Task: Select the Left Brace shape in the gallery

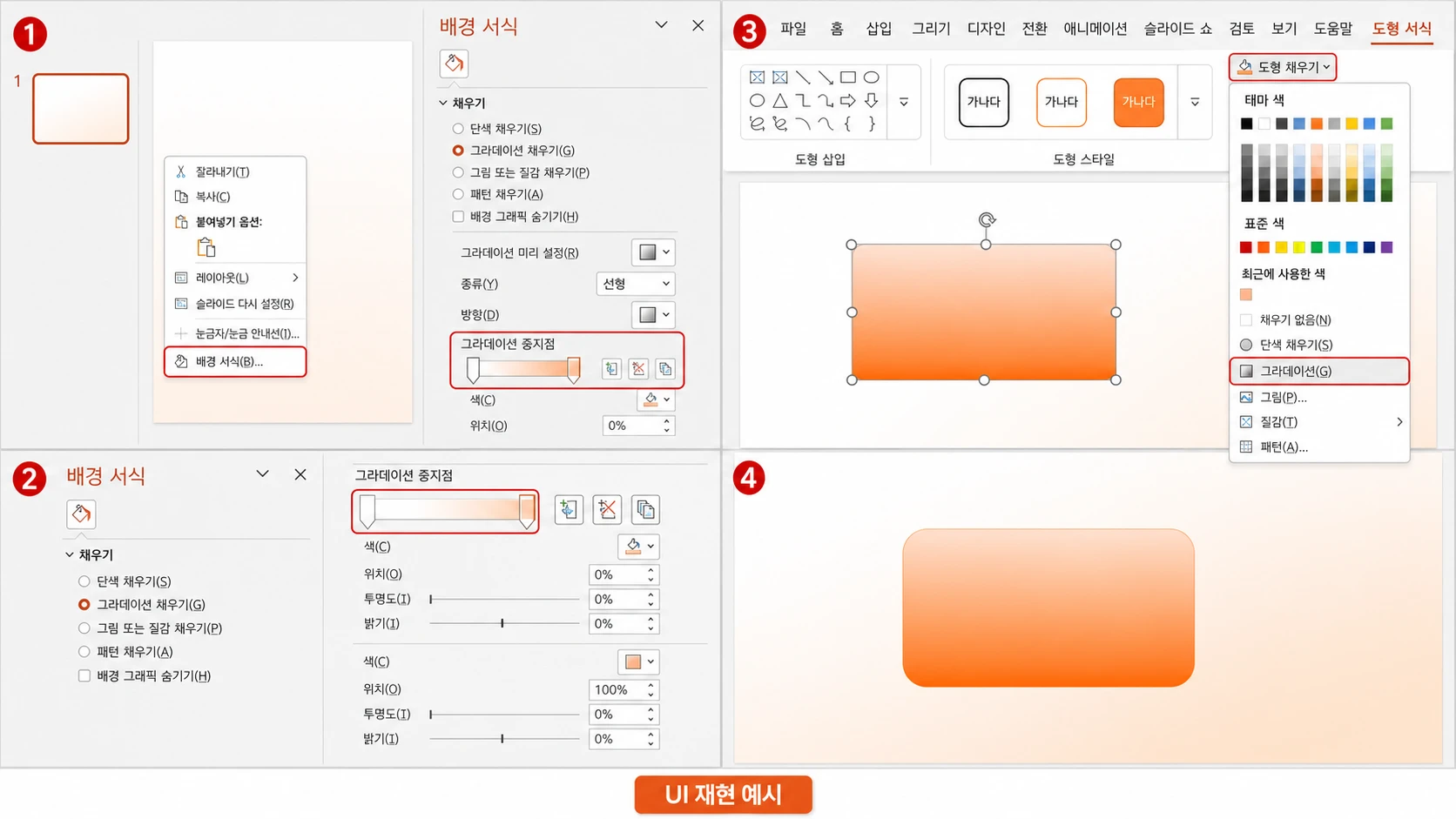Action: [847, 124]
